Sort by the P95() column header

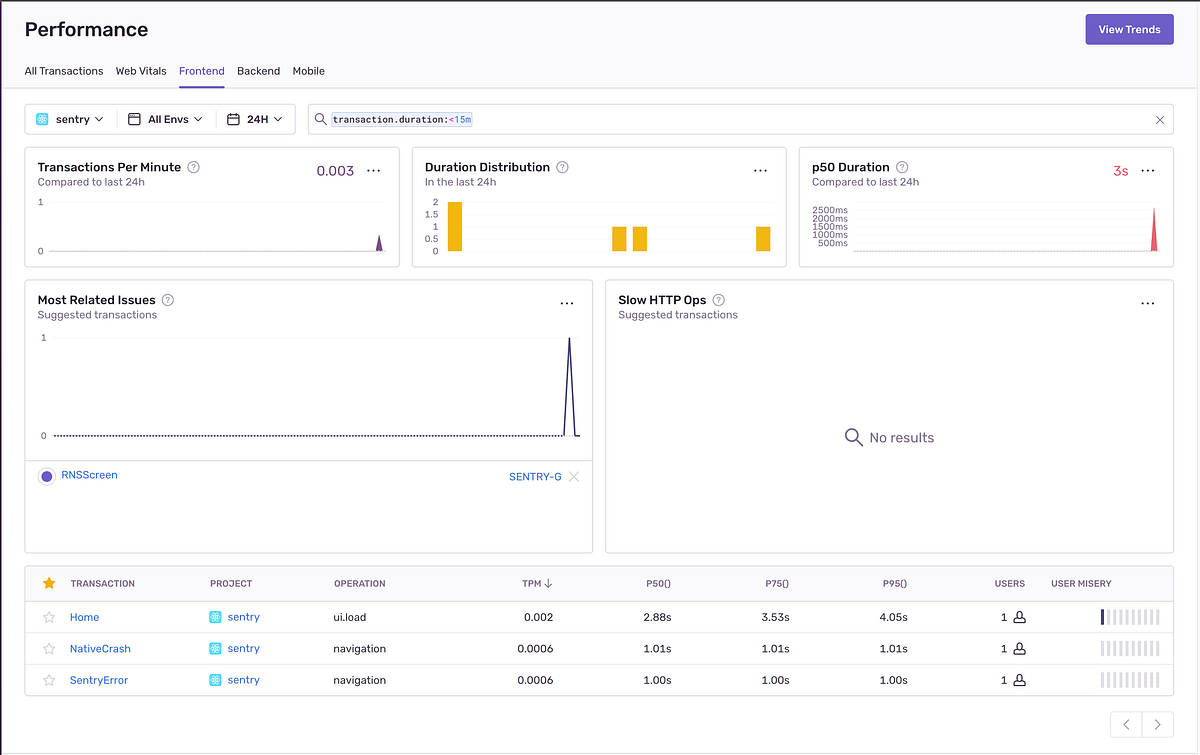[894, 583]
